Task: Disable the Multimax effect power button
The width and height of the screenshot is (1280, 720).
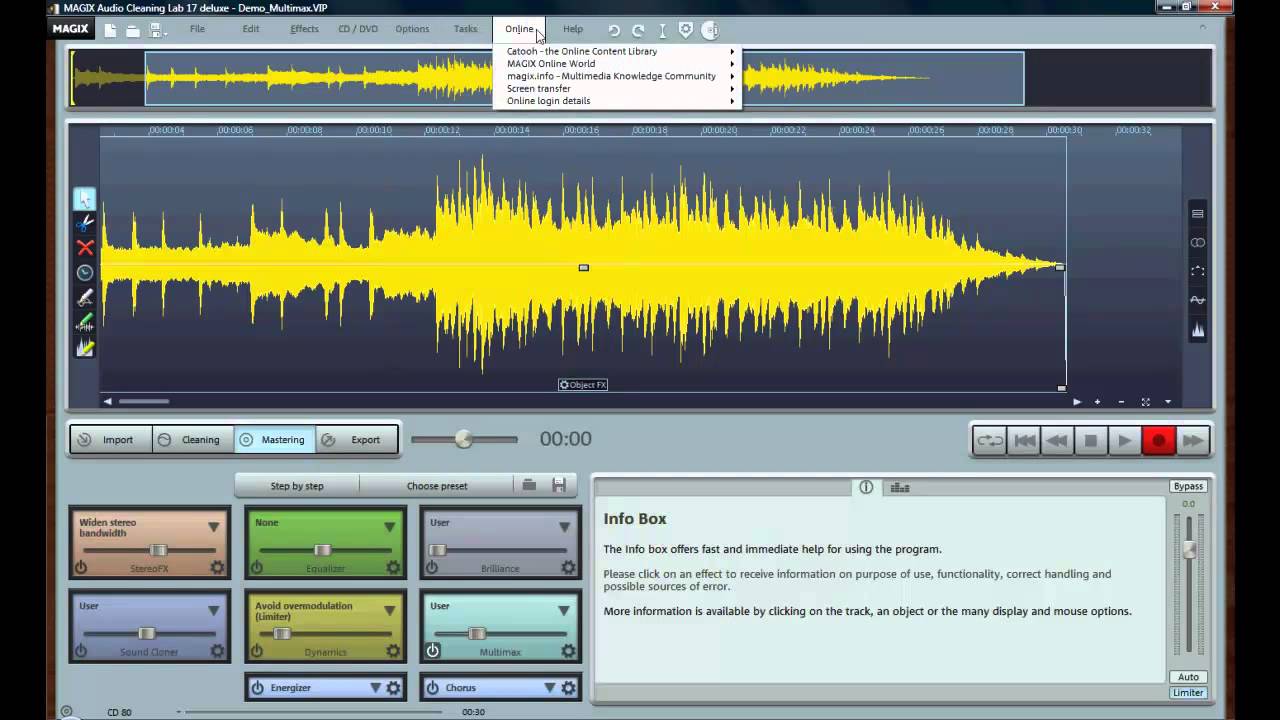Action: click(432, 651)
